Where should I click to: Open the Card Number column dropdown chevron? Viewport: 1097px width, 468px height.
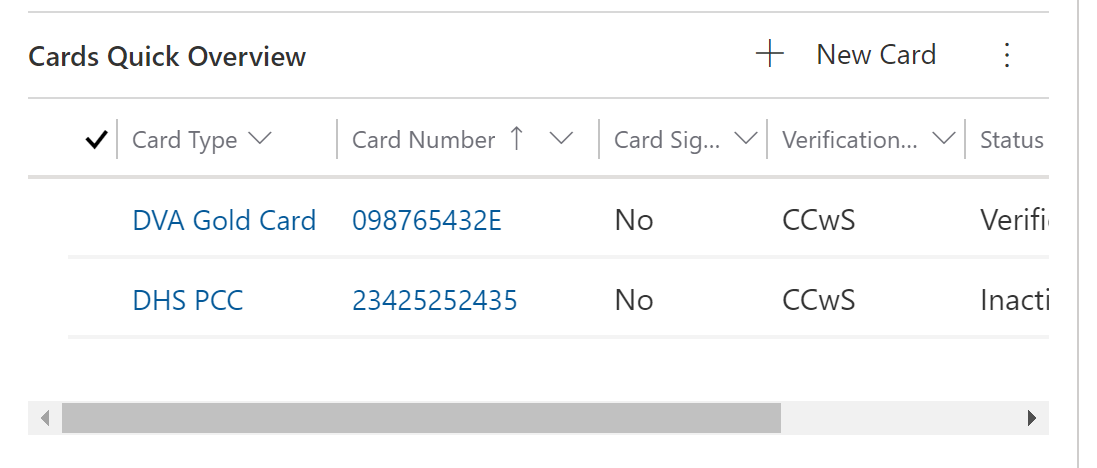coord(561,140)
